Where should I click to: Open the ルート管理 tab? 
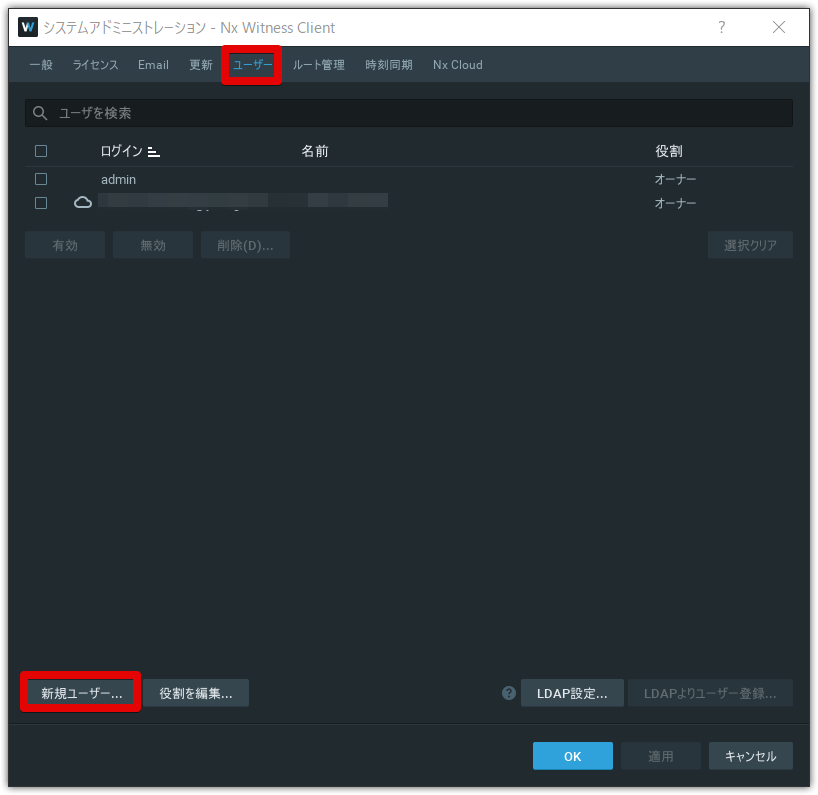point(319,65)
